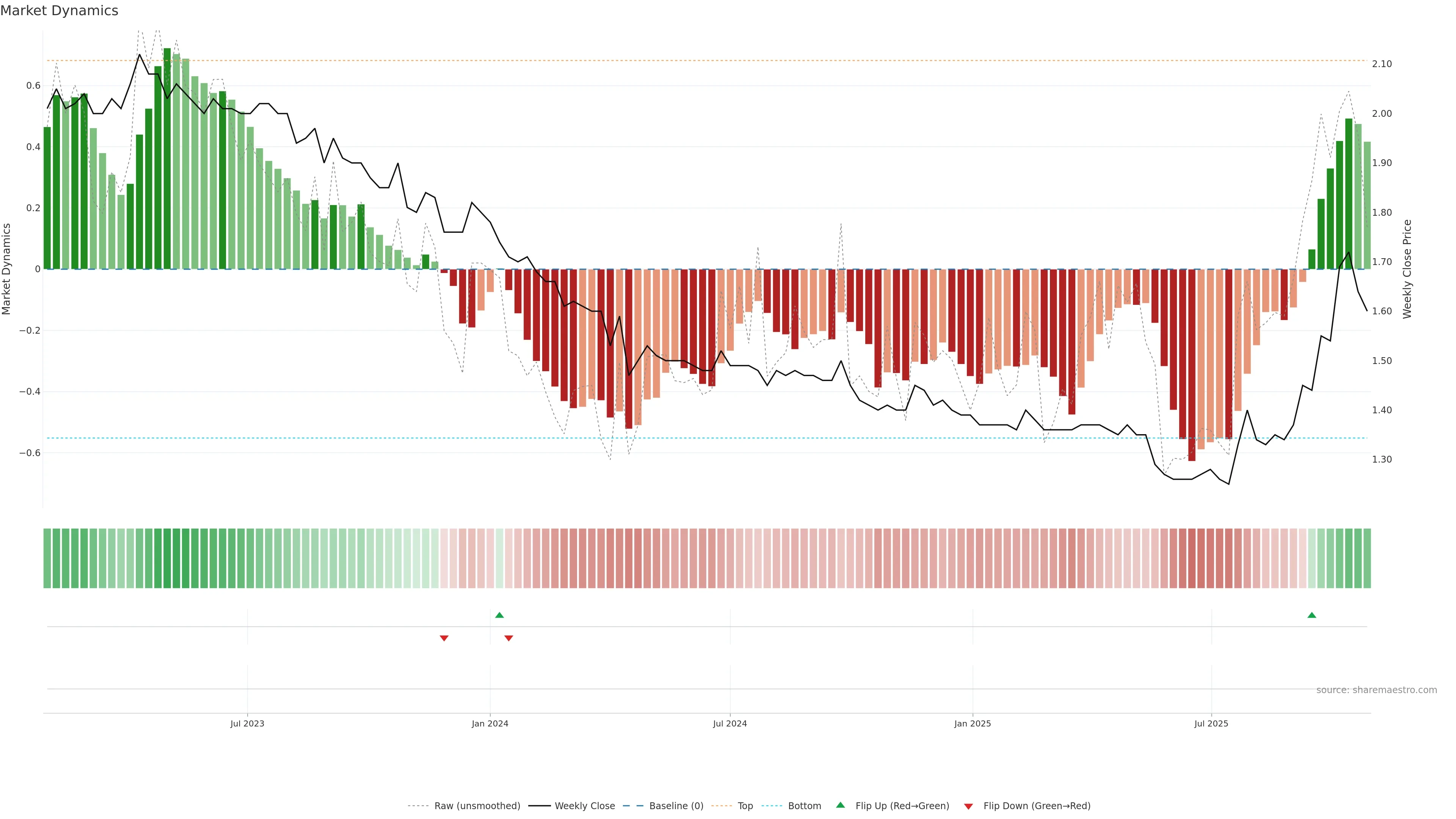Click the Flip Up legend triangle icon
The height and width of the screenshot is (819, 1456).
[840, 805]
